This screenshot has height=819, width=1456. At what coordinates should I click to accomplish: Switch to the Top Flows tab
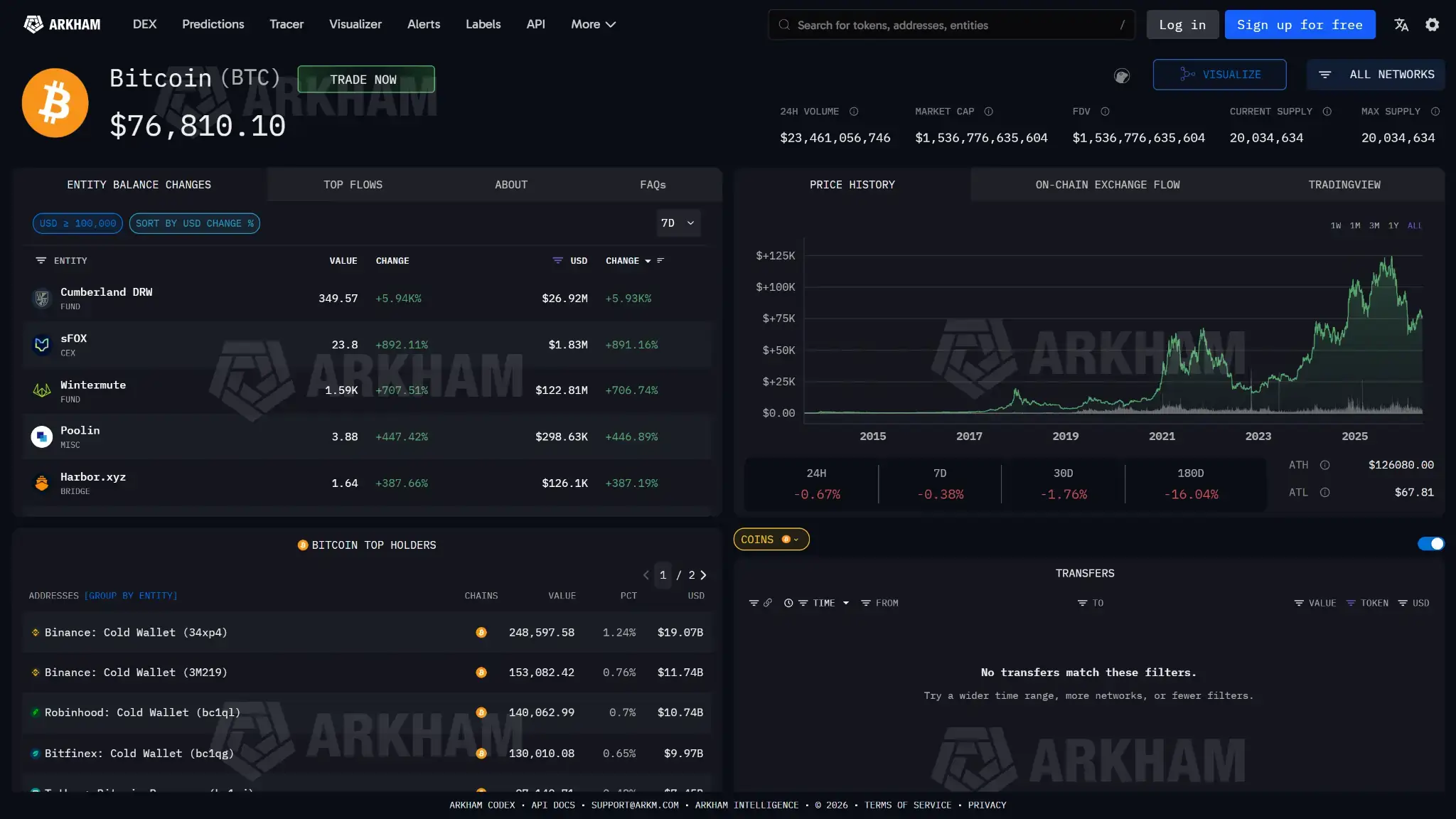pyautogui.click(x=353, y=185)
